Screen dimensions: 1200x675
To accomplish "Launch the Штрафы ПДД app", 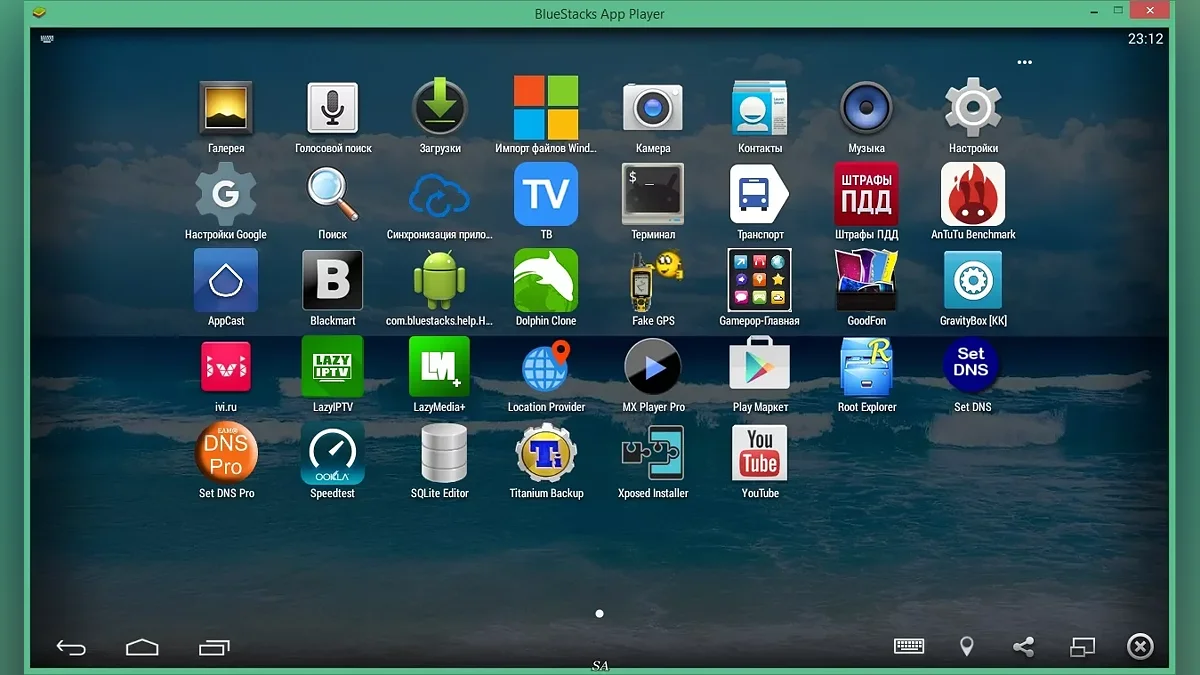I will click(866, 194).
